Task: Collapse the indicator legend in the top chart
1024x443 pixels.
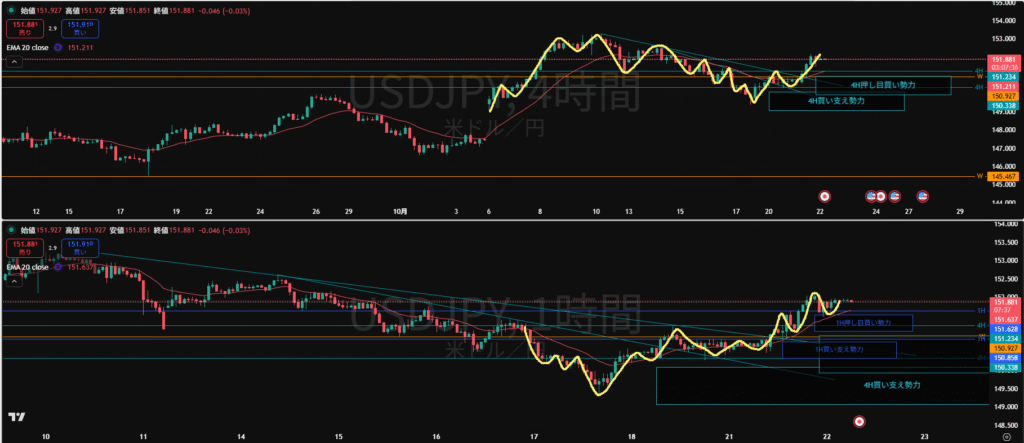Action: (x=14, y=62)
